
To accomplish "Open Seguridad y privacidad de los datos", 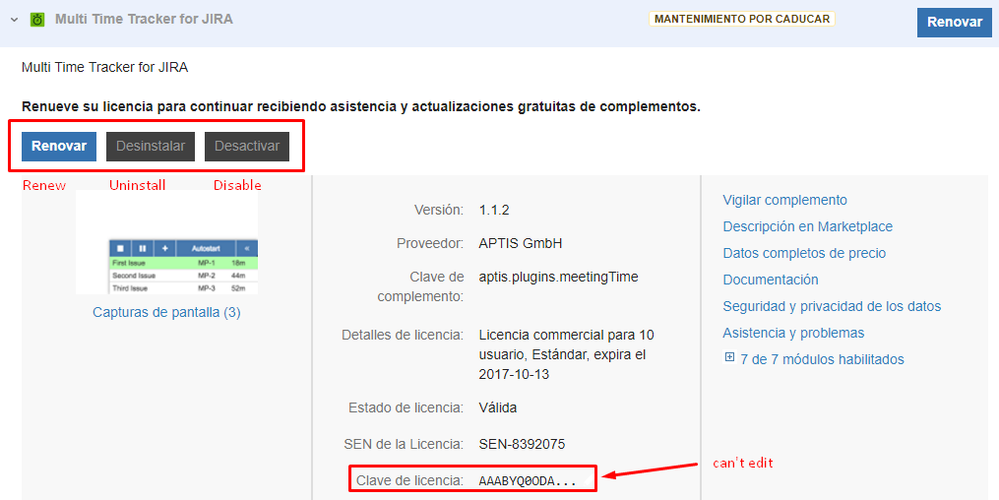I will [x=831, y=306].
